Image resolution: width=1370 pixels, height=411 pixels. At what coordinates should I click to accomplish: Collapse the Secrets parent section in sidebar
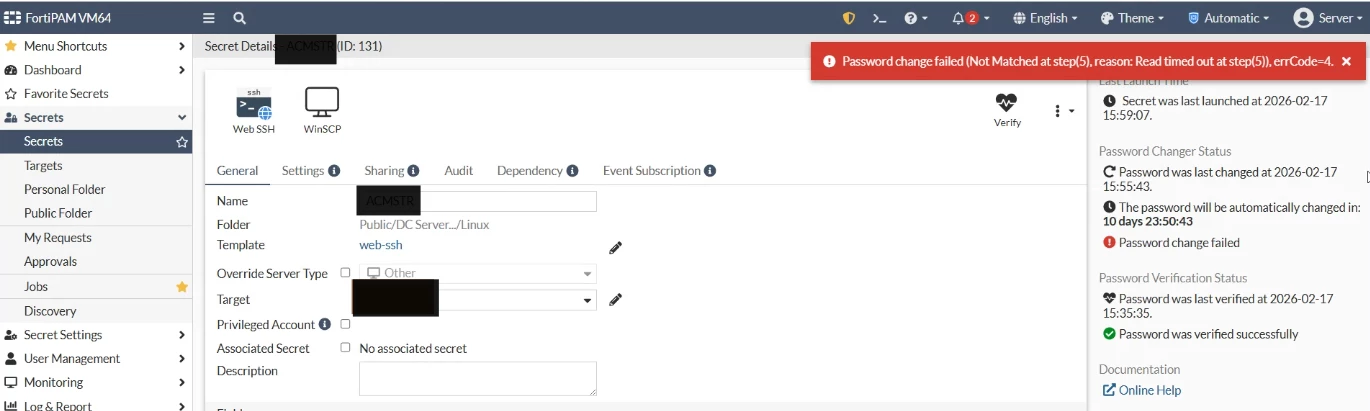[96, 118]
